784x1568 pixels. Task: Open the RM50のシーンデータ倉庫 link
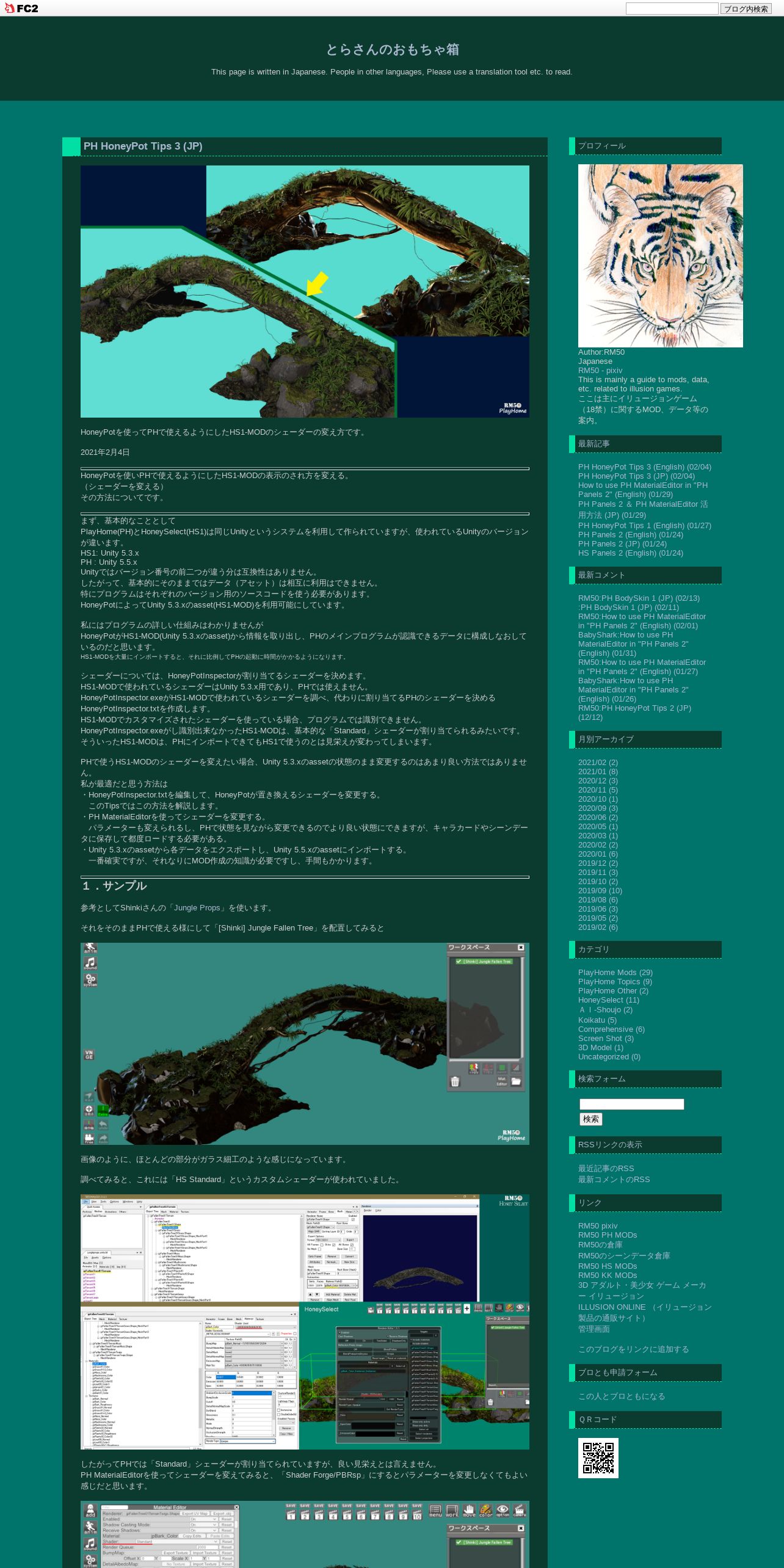point(624,1255)
